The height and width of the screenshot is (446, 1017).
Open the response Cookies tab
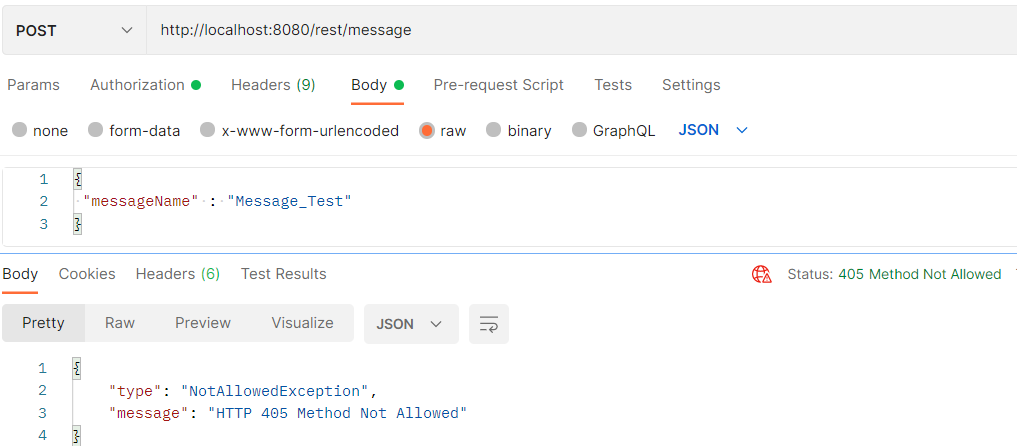coord(87,273)
